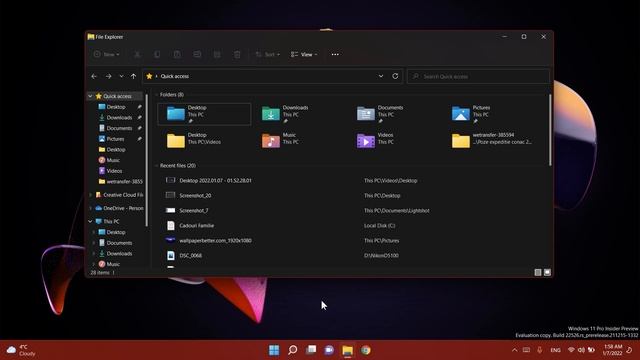Open the Sort dropdown menu
Viewport: 640px width, 360px height.
[267, 54]
